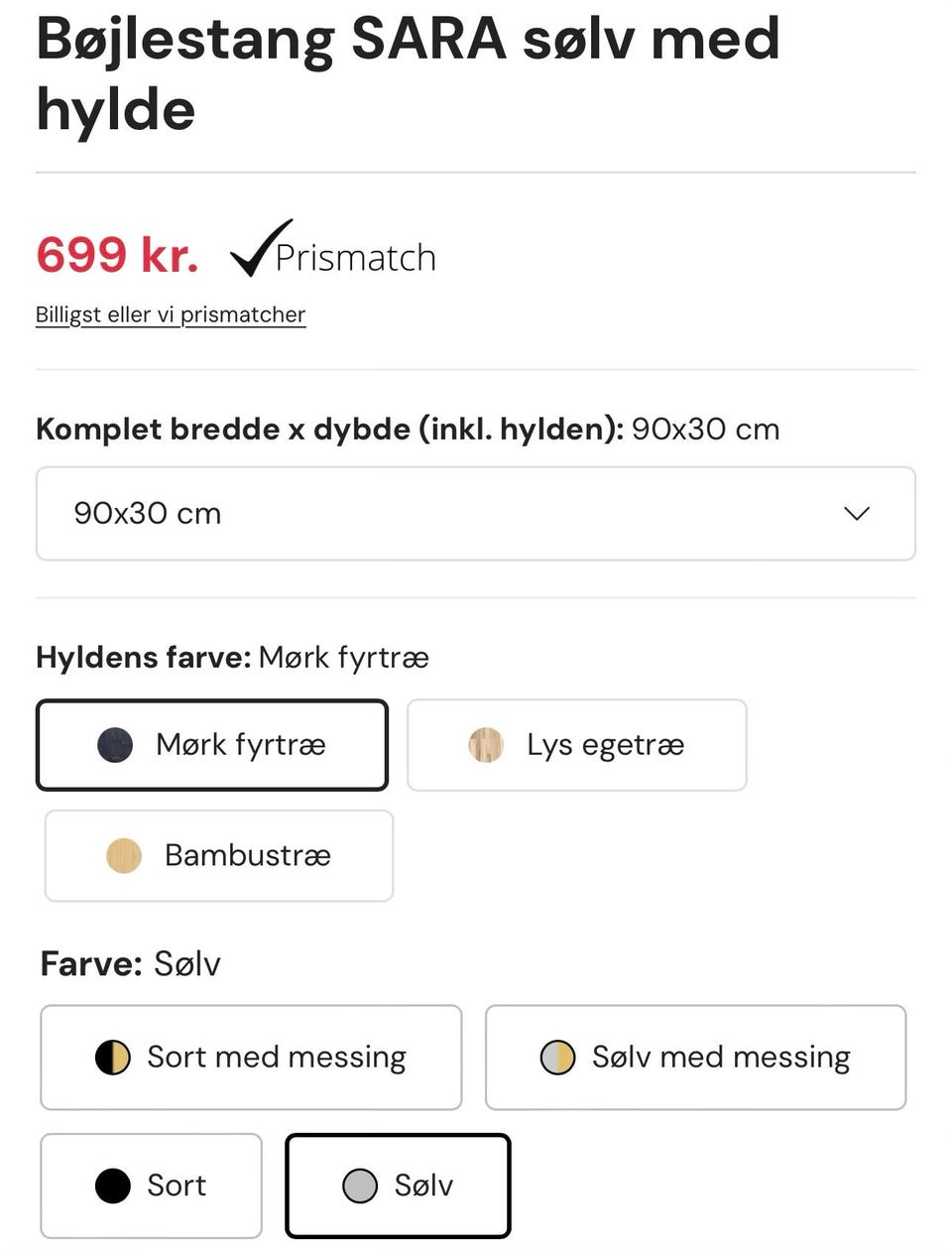Click the grey Sølv color circle
The height and width of the screenshot is (1251, 952).
point(360,1186)
